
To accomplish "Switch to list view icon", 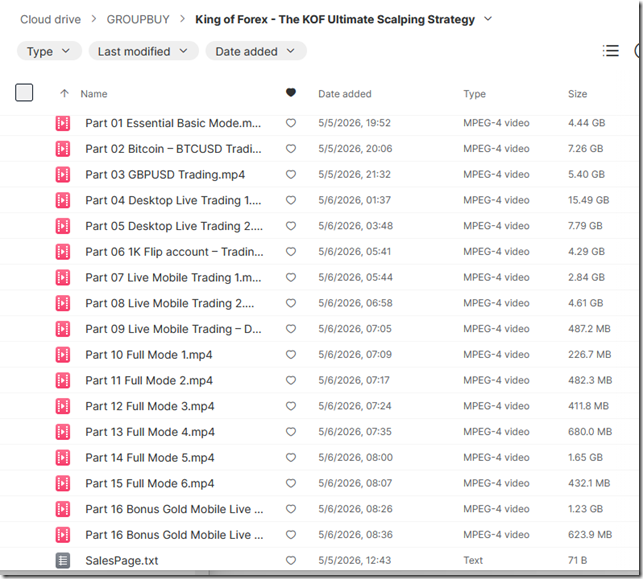I will tap(611, 51).
